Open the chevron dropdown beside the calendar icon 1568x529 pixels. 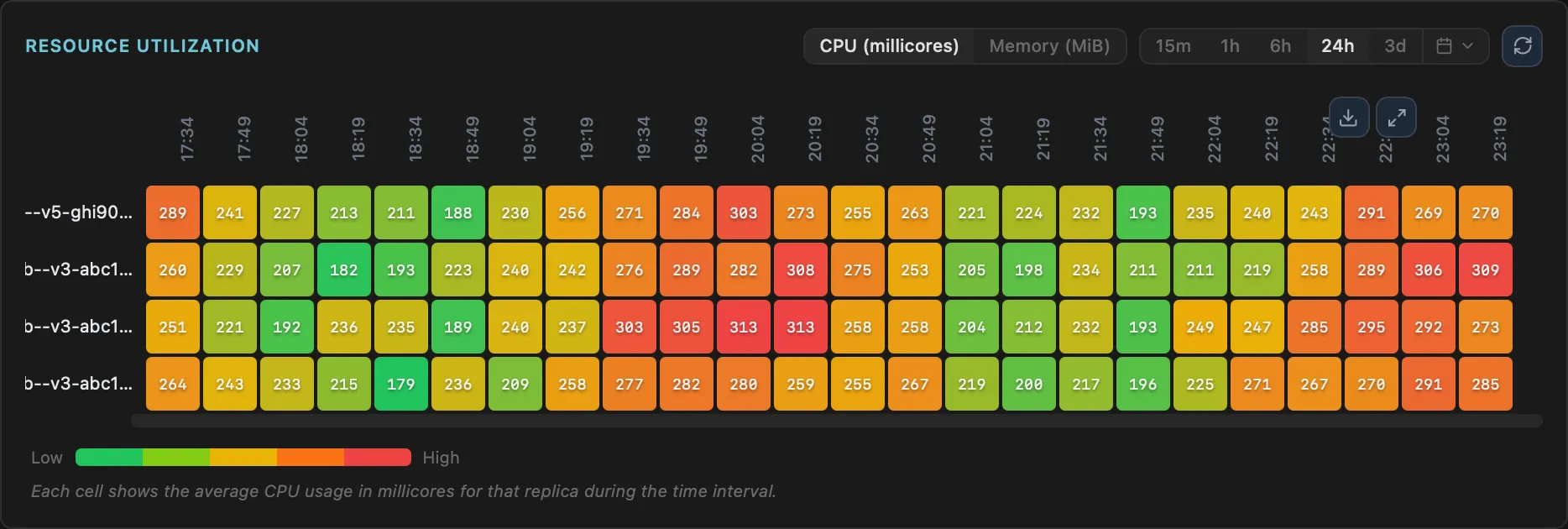1467,46
